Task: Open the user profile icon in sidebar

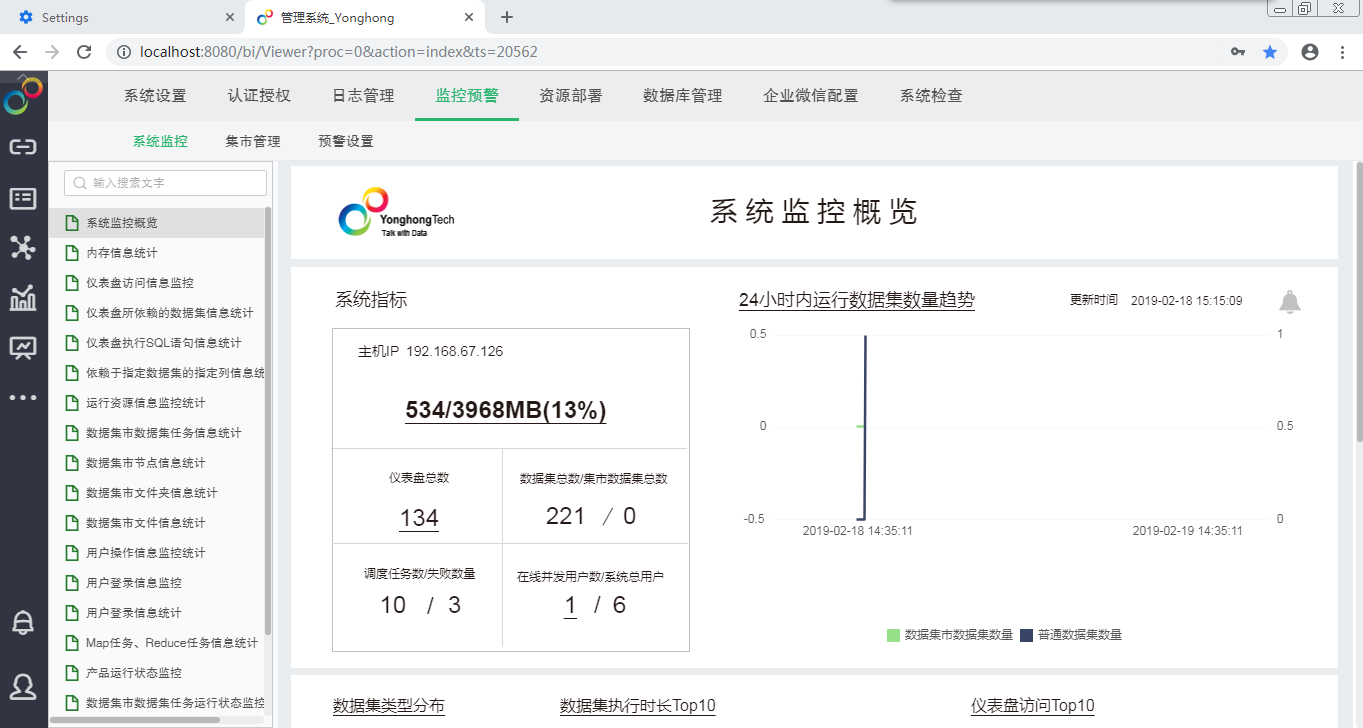Action: 22,686
